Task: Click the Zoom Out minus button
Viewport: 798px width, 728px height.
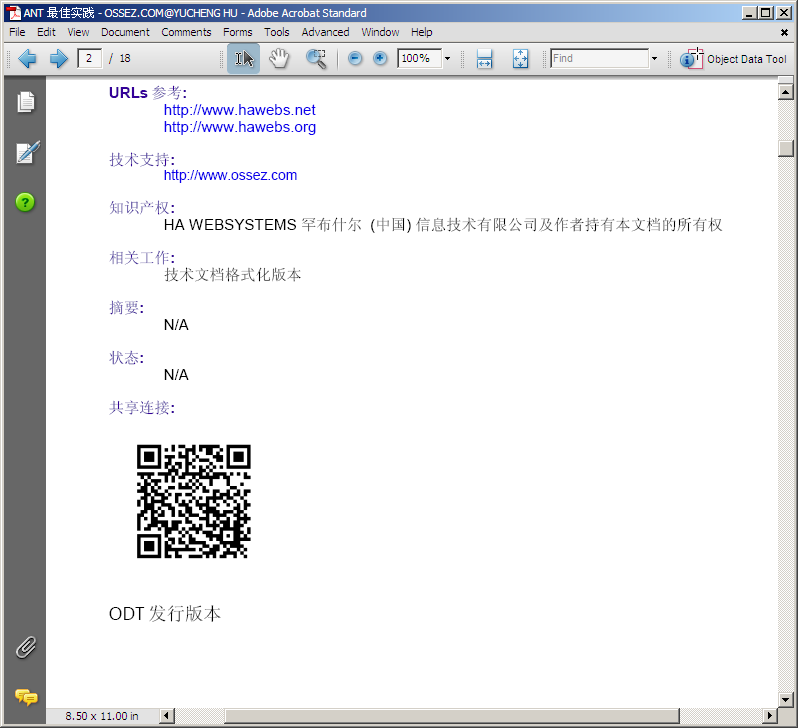Action: (355, 59)
